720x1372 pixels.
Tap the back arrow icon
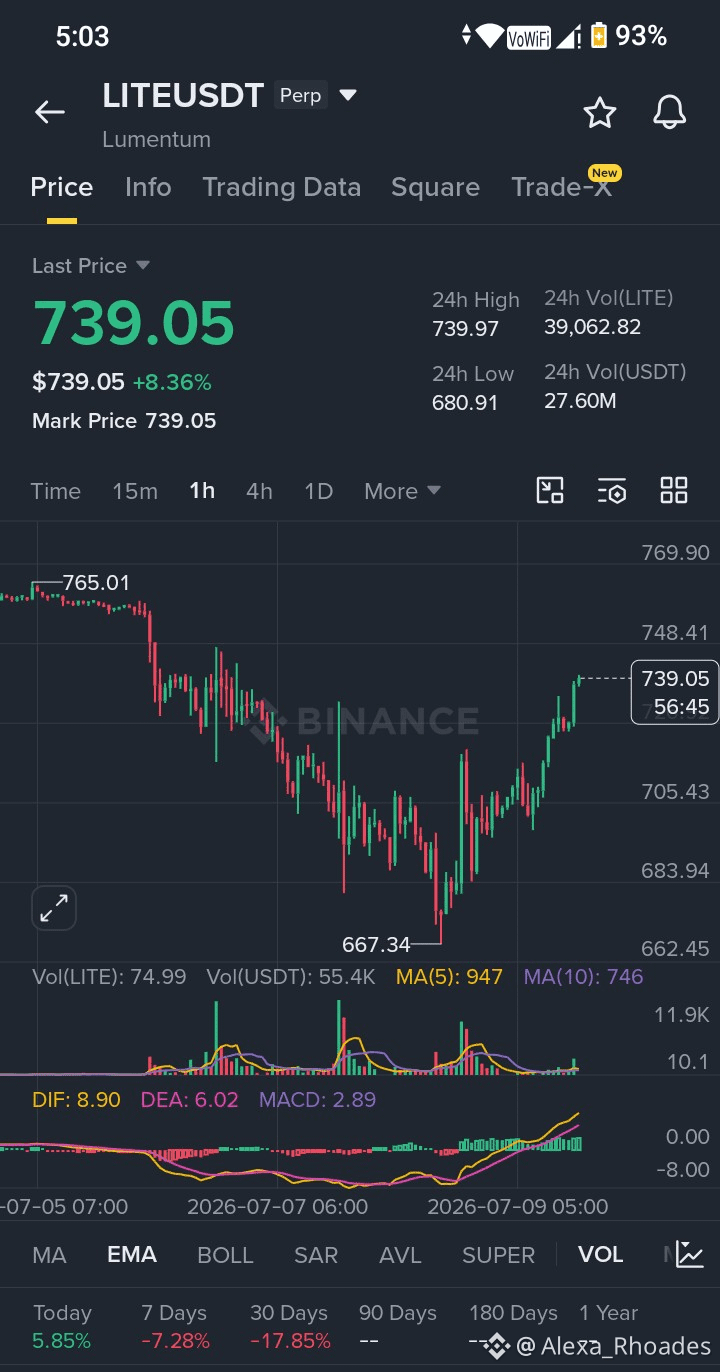(x=50, y=112)
